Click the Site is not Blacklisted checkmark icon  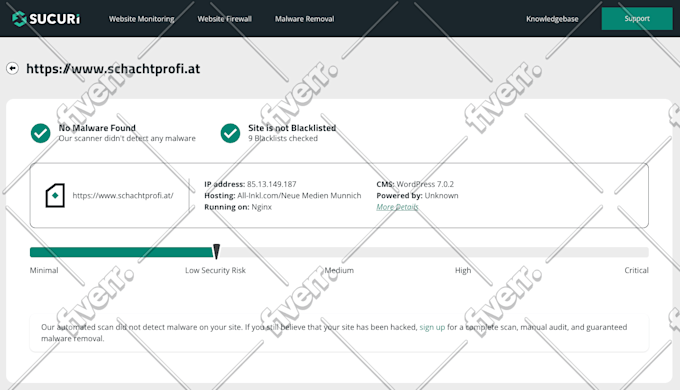pyautogui.click(x=230, y=133)
